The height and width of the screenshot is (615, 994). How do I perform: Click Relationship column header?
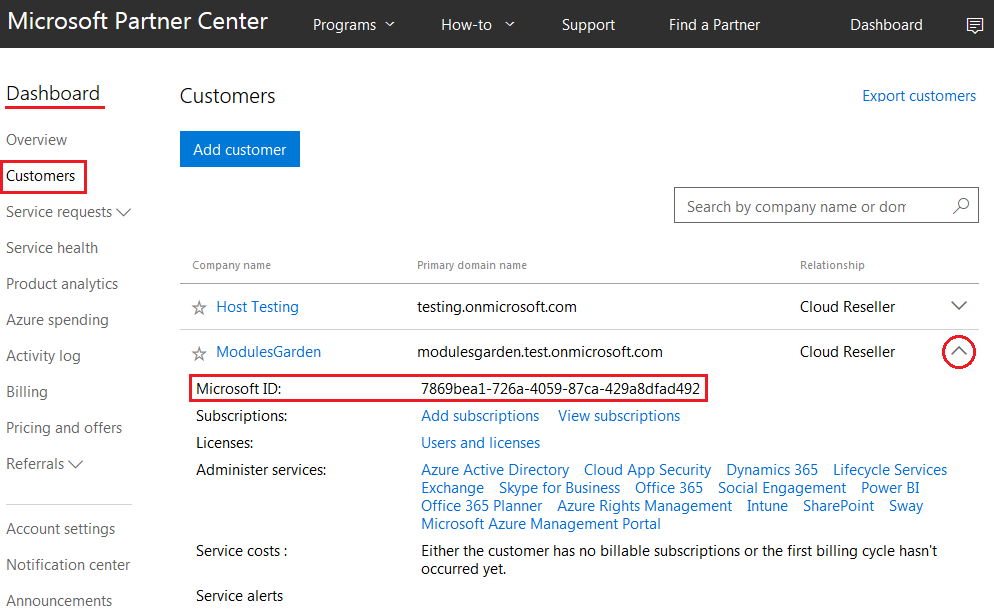coord(832,265)
